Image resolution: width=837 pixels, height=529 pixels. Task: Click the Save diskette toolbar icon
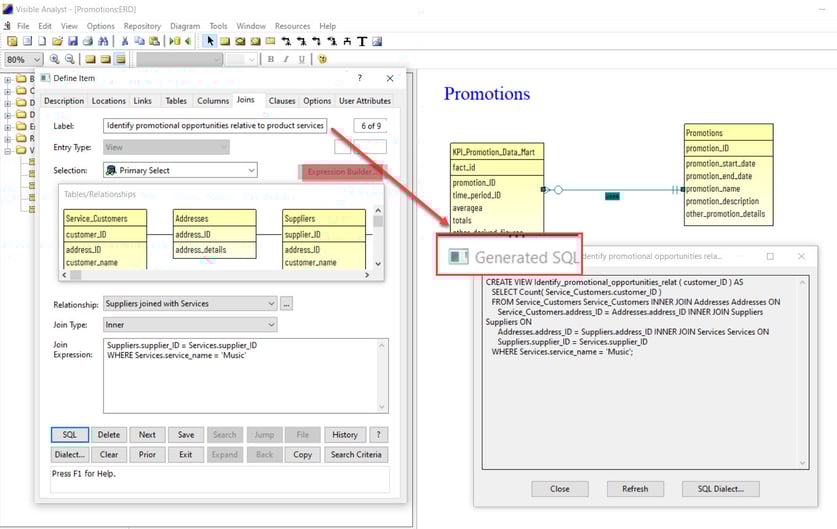pyautogui.click(x=73, y=41)
